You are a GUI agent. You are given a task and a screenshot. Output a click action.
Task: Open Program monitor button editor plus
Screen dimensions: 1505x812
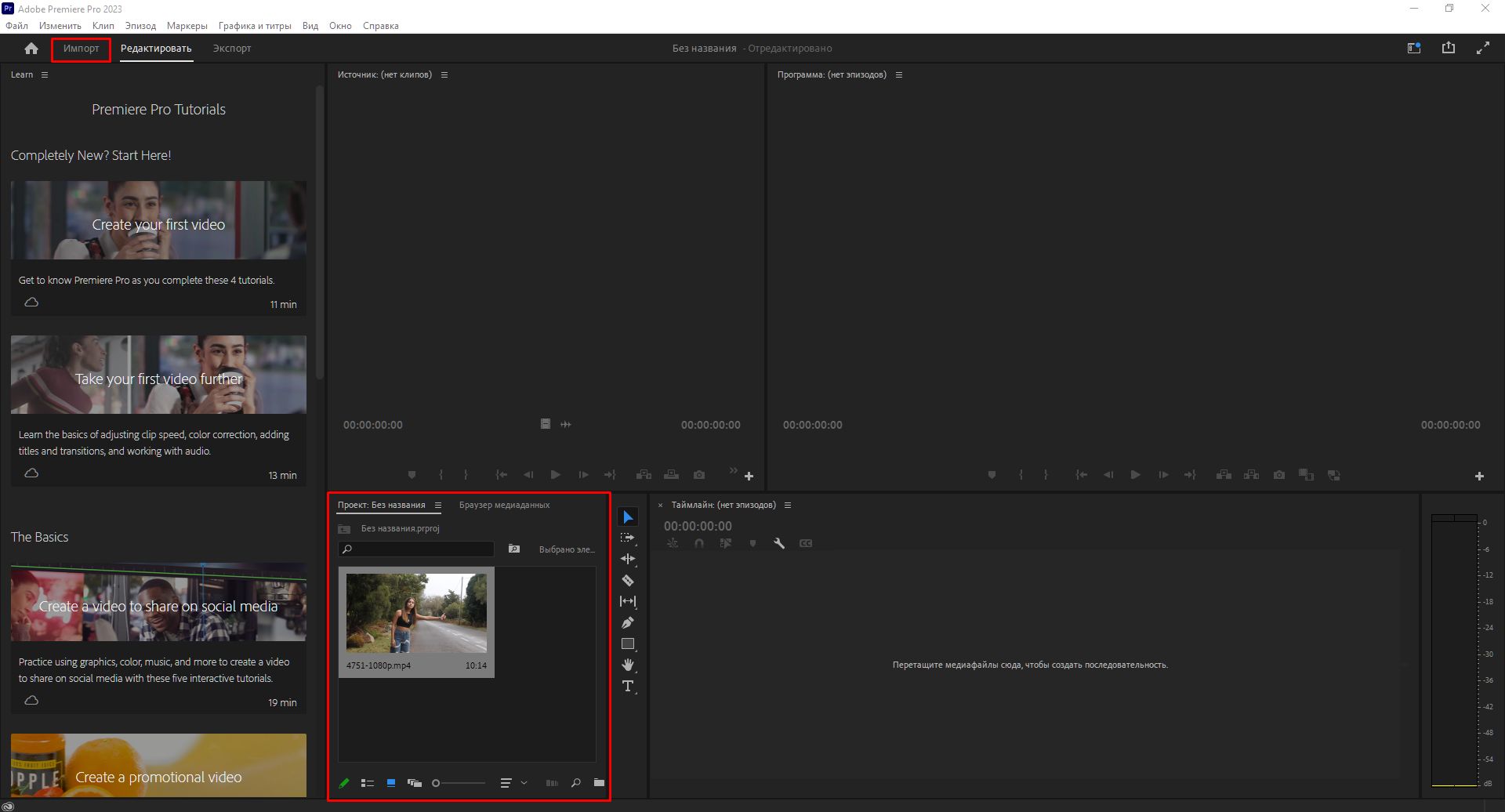pos(1479,476)
